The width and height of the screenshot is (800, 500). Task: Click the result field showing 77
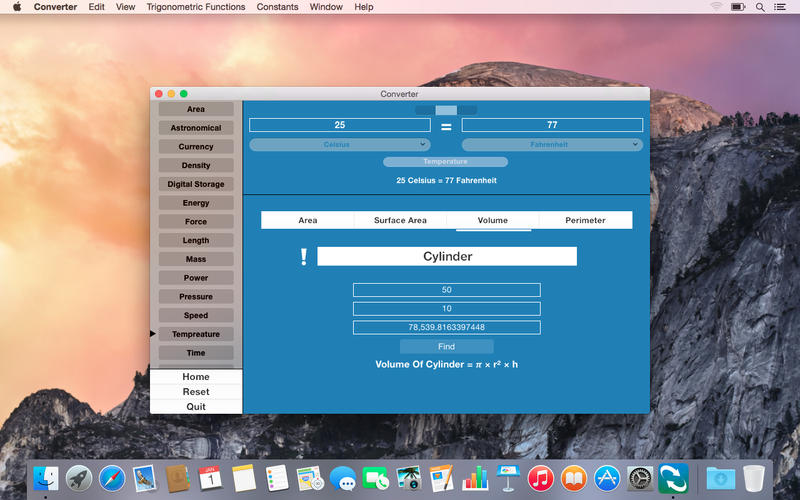coord(552,125)
